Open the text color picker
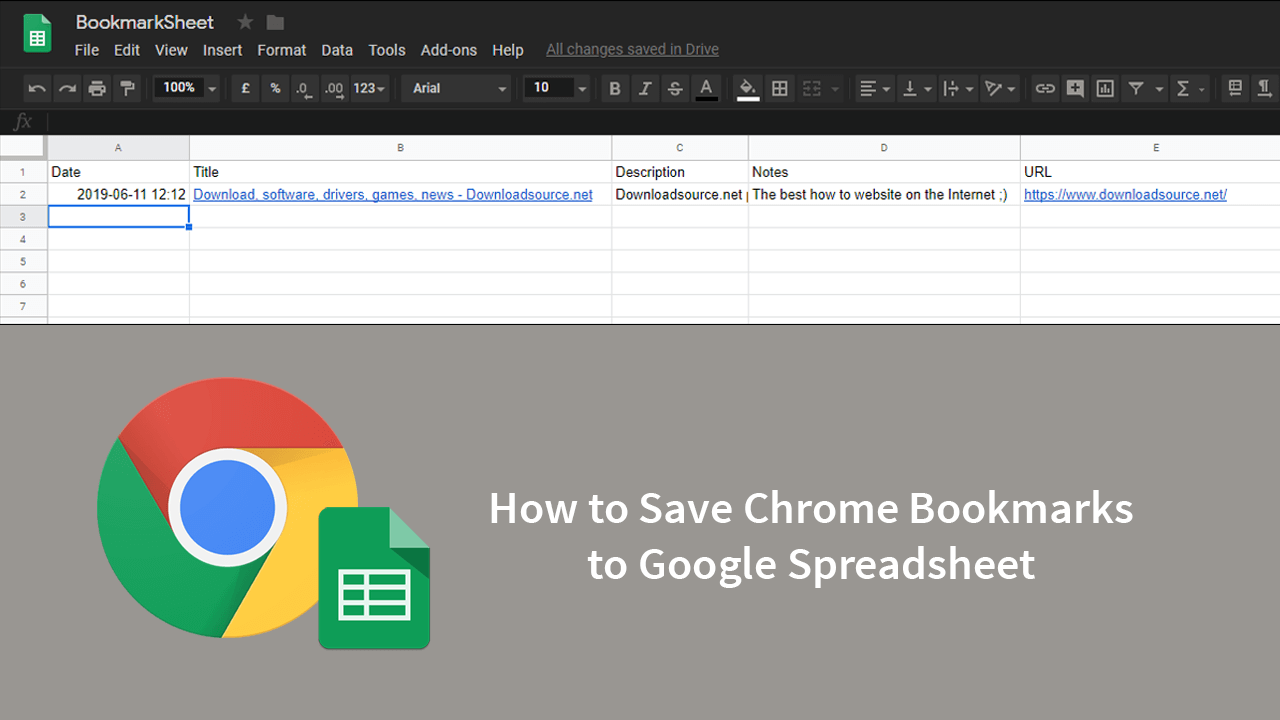The height and width of the screenshot is (720, 1280). (706, 88)
